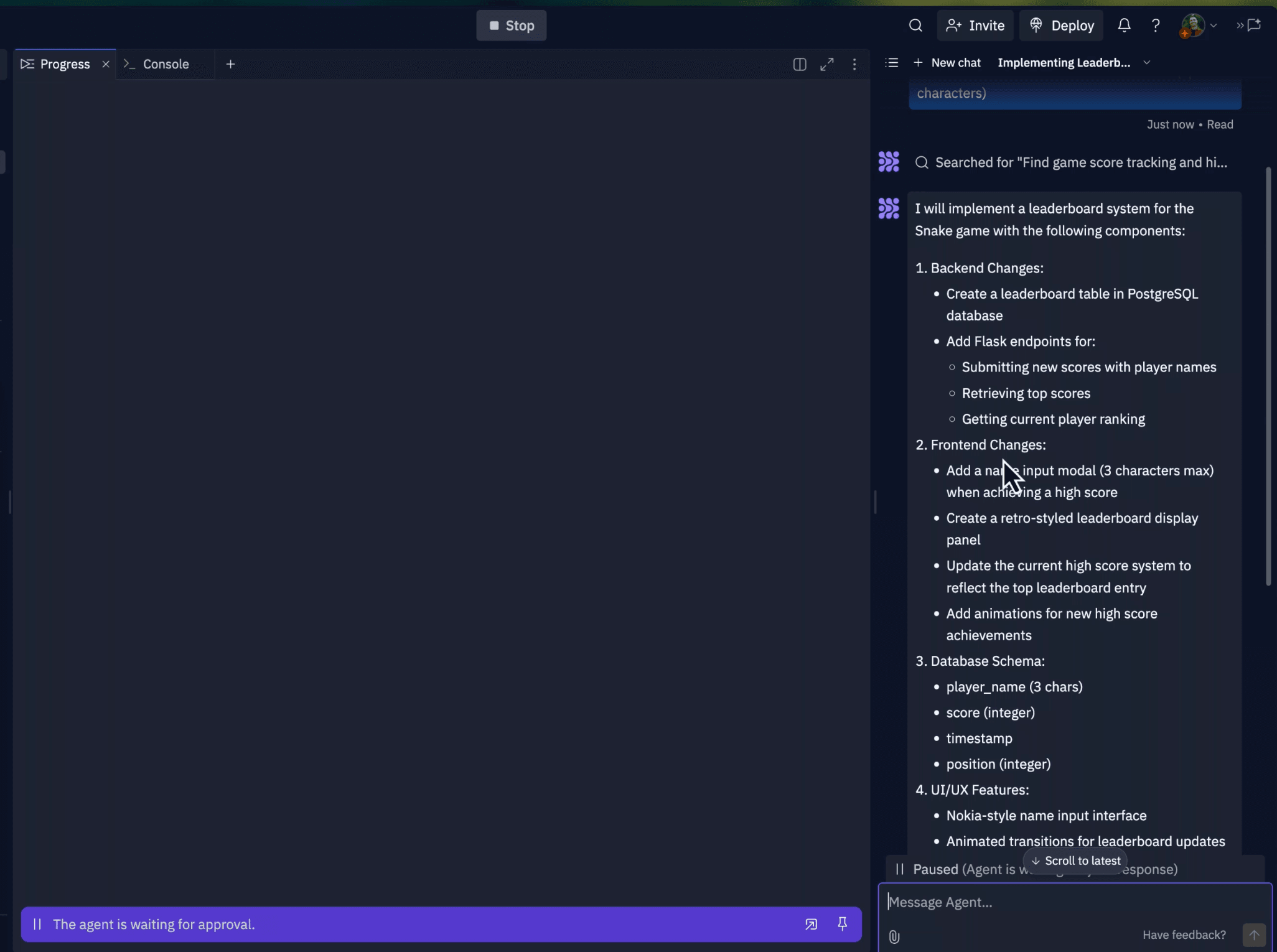Click the attachment paperclip icon
The image size is (1277, 952).
pos(894,936)
